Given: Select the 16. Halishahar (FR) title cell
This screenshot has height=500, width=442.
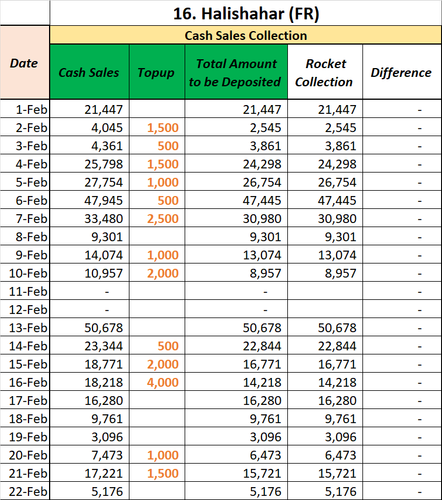Looking at the screenshot, I should 246,13.
